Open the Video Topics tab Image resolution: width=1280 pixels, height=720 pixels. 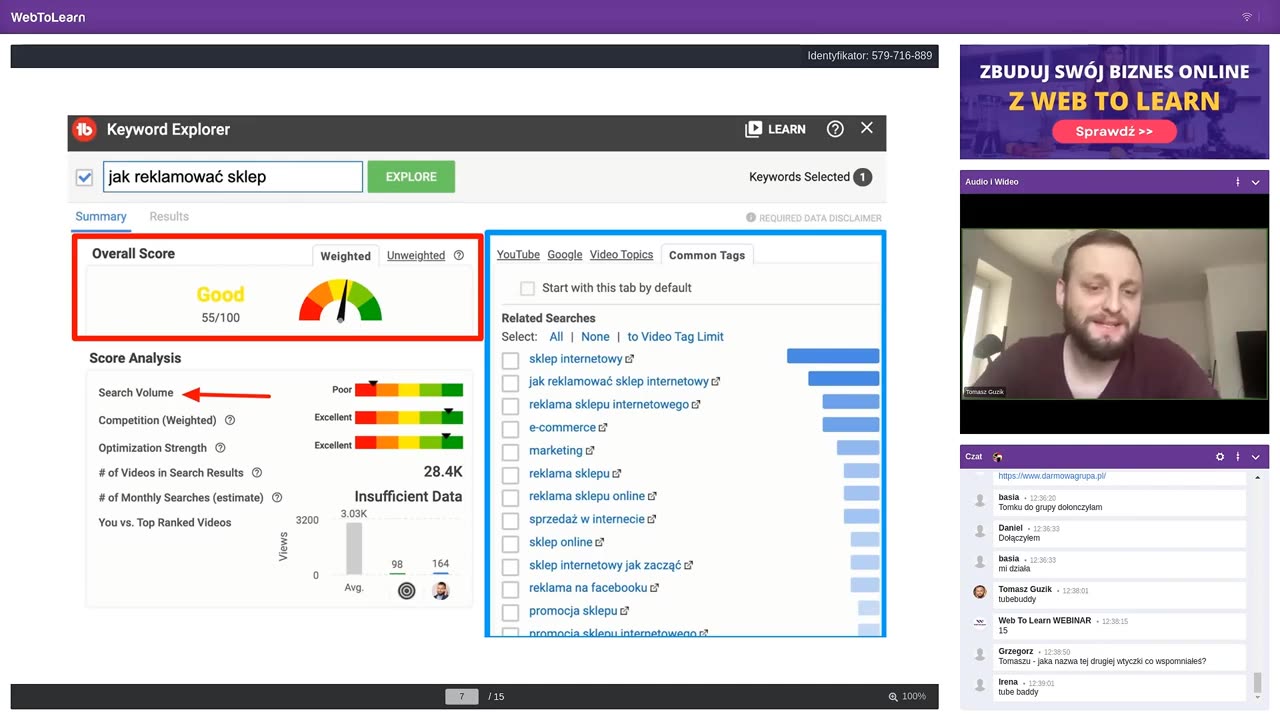coord(621,255)
